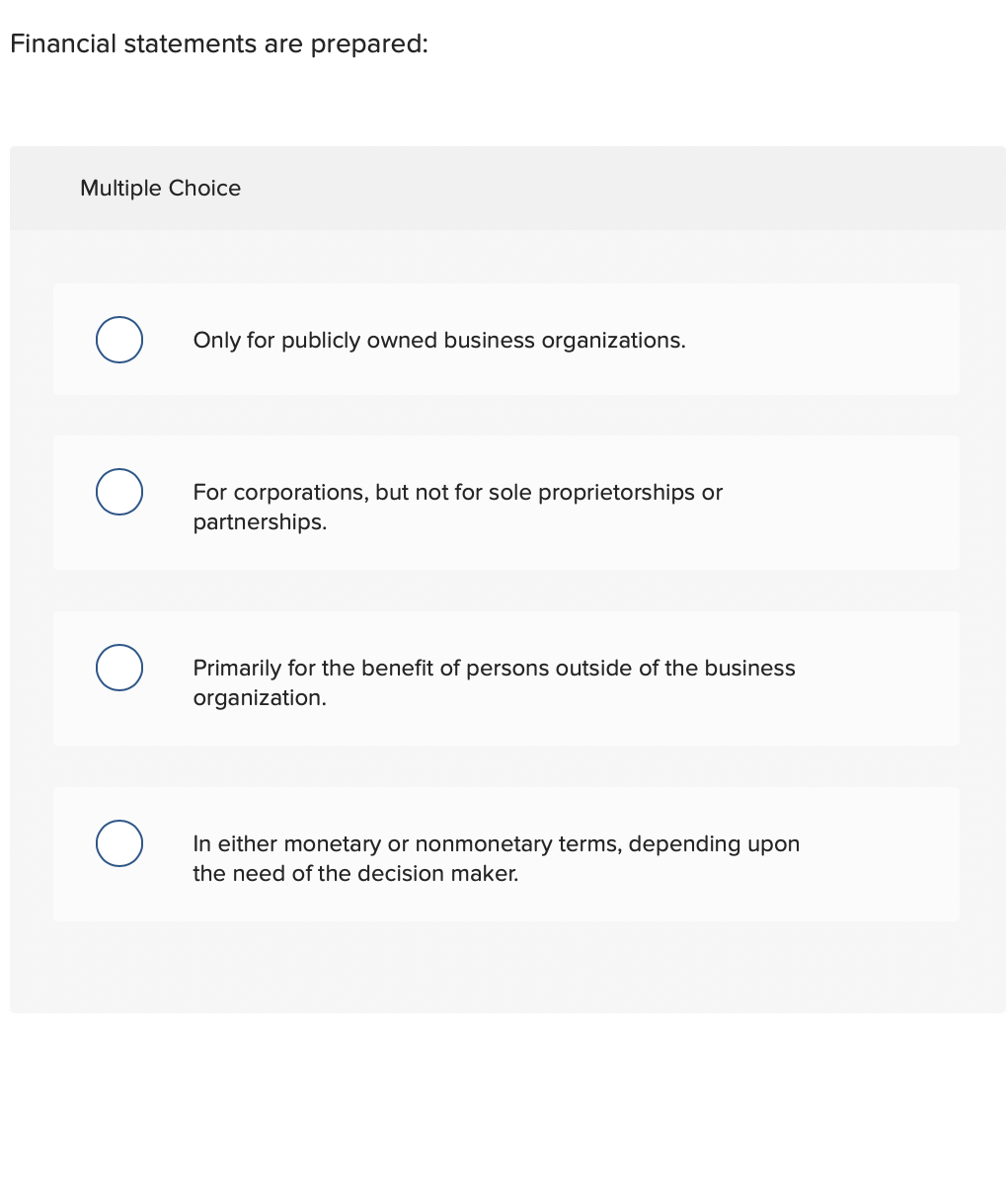Click the answer text about persons outside the organization
This screenshot has width=1008, height=1191.
[x=494, y=682]
